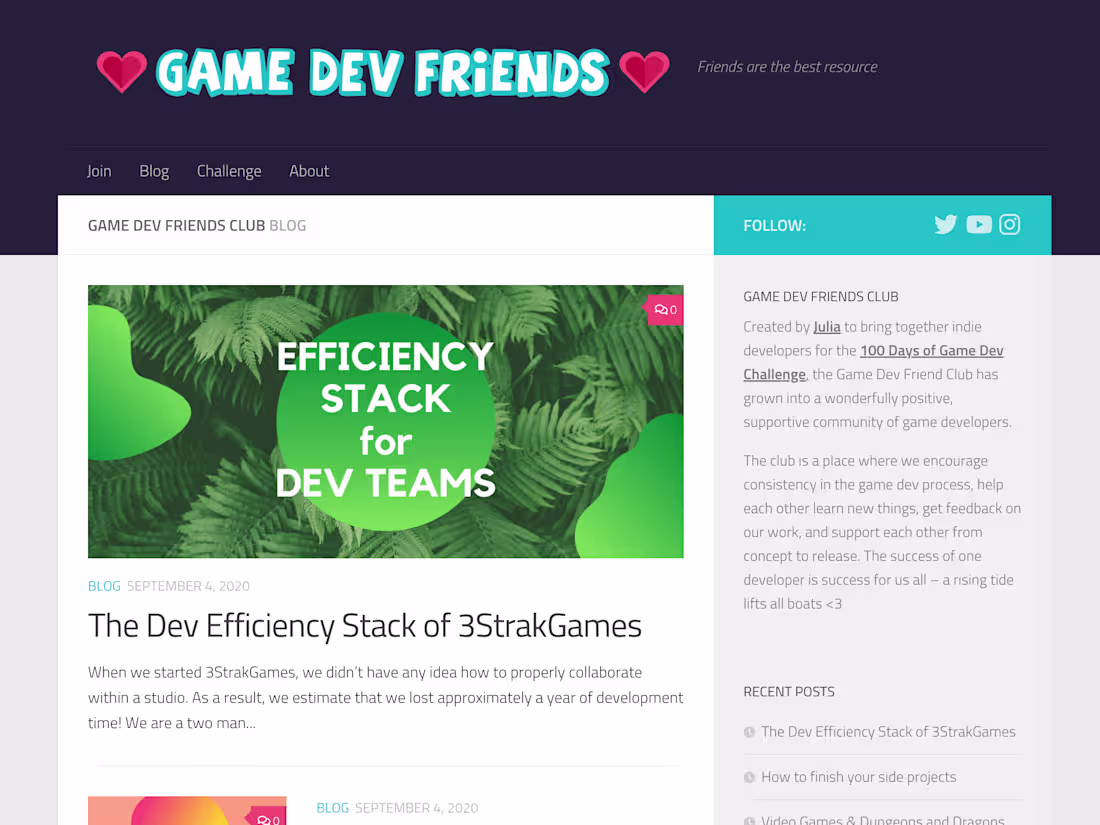Image resolution: width=1100 pixels, height=825 pixels.
Task: Click the BLOG category label under the featured image
Action: pyautogui.click(x=104, y=585)
